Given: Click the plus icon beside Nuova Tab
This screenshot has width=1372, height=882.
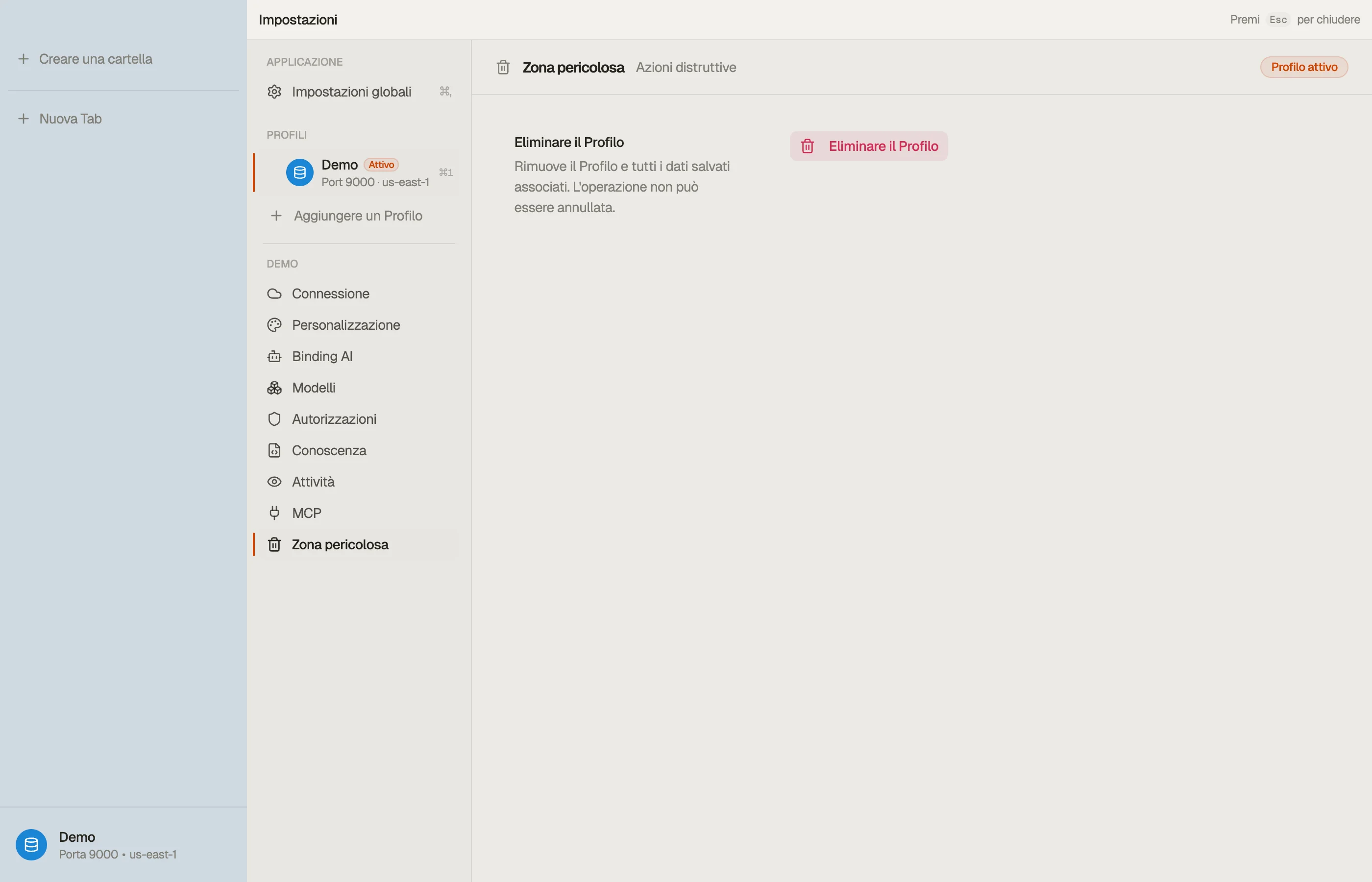Looking at the screenshot, I should click(x=24, y=119).
